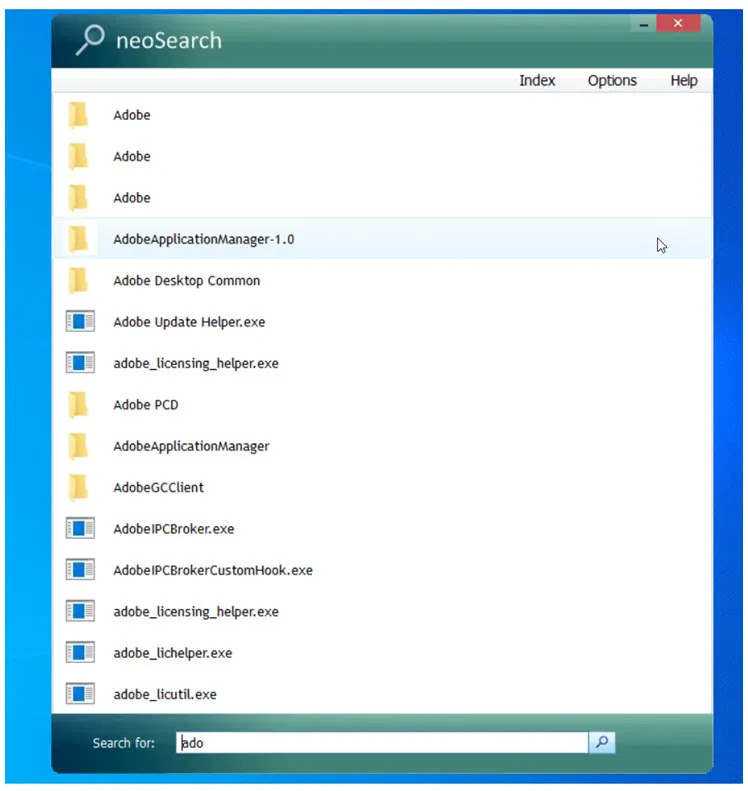The image size is (748, 791).
Task: Focus the 'Search for' text field
Action: (x=382, y=743)
